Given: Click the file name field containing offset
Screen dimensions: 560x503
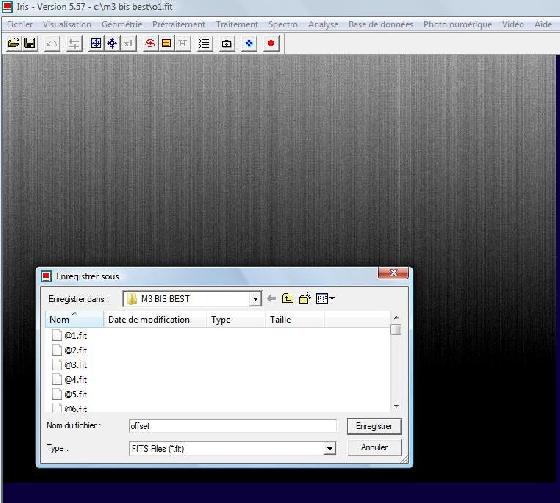Looking at the screenshot, I should [232, 426].
